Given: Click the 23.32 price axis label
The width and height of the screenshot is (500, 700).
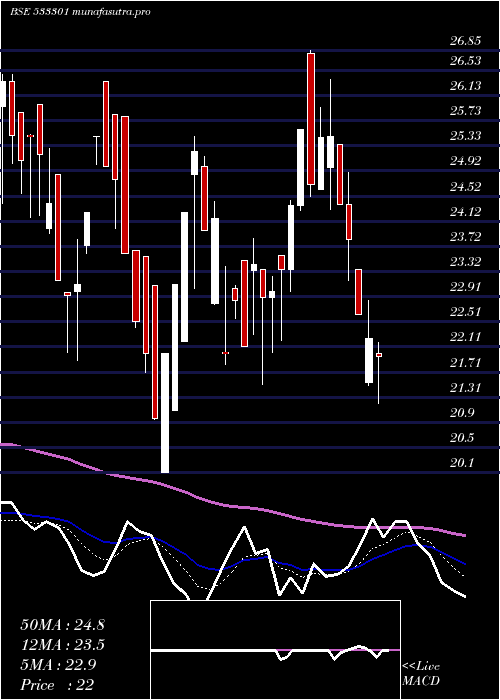Looking at the screenshot, I should point(466,261).
